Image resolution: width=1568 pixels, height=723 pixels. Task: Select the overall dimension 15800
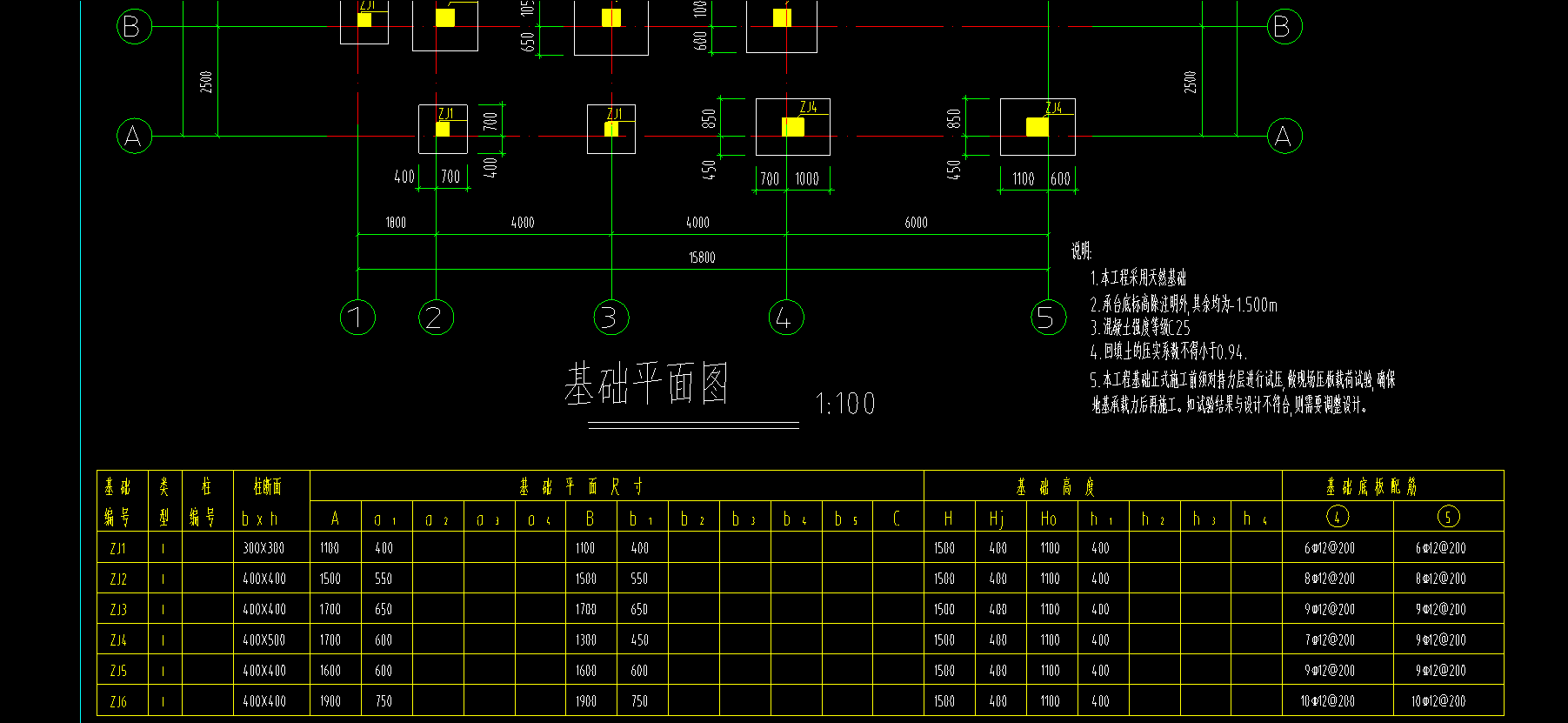click(702, 258)
